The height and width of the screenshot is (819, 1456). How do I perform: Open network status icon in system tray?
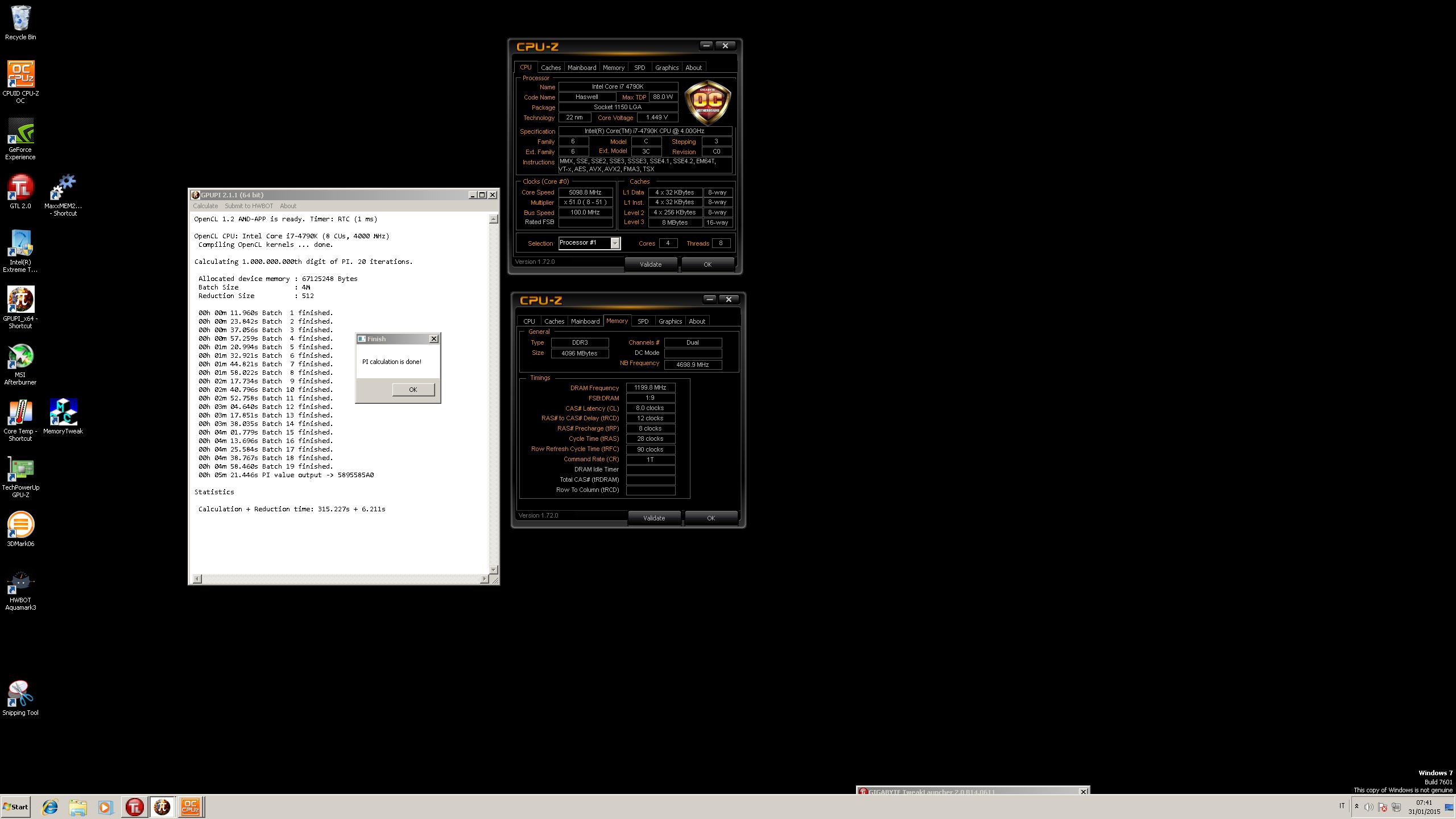(1396, 807)
